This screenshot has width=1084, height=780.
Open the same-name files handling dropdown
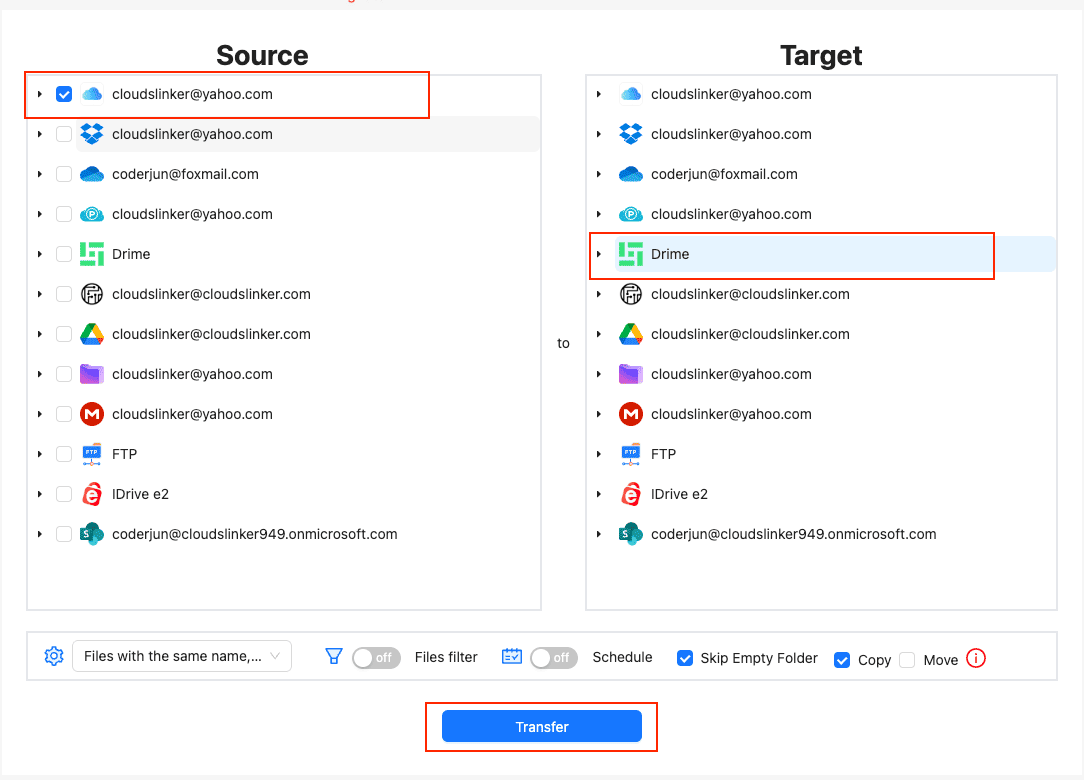[182, 656]
